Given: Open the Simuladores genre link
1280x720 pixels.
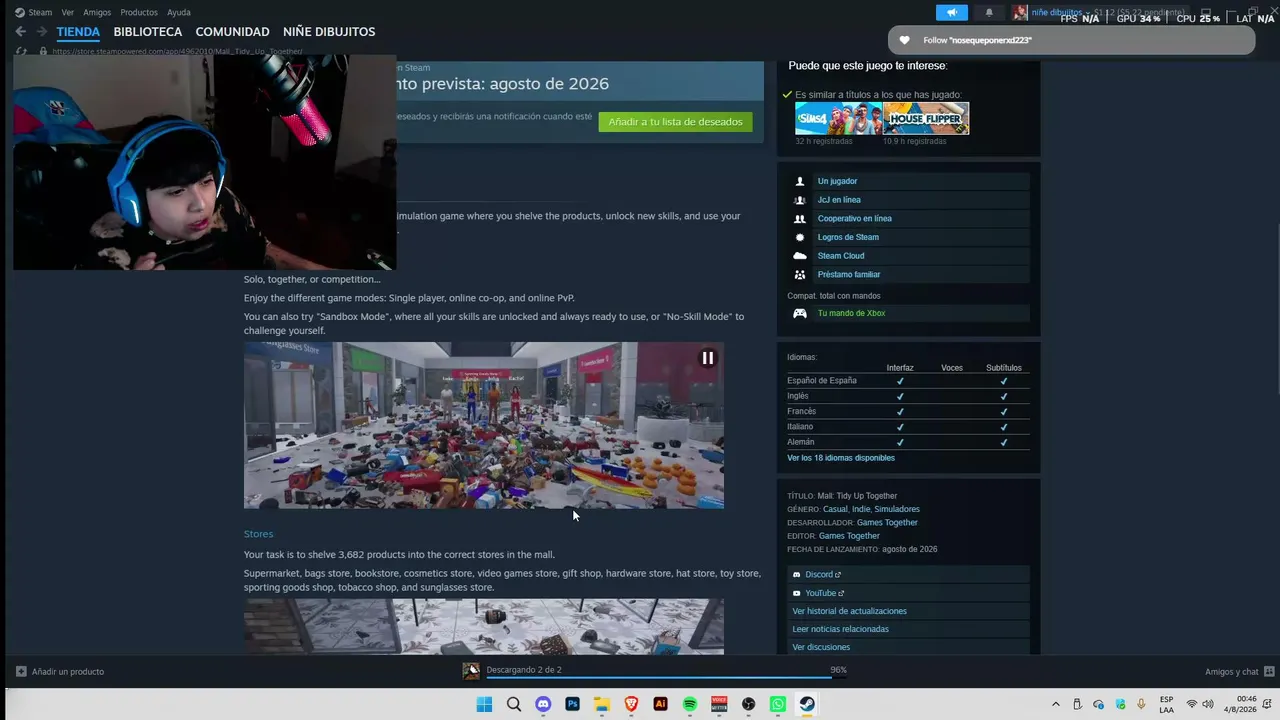Looking at the screenshot, I should 897,509.
